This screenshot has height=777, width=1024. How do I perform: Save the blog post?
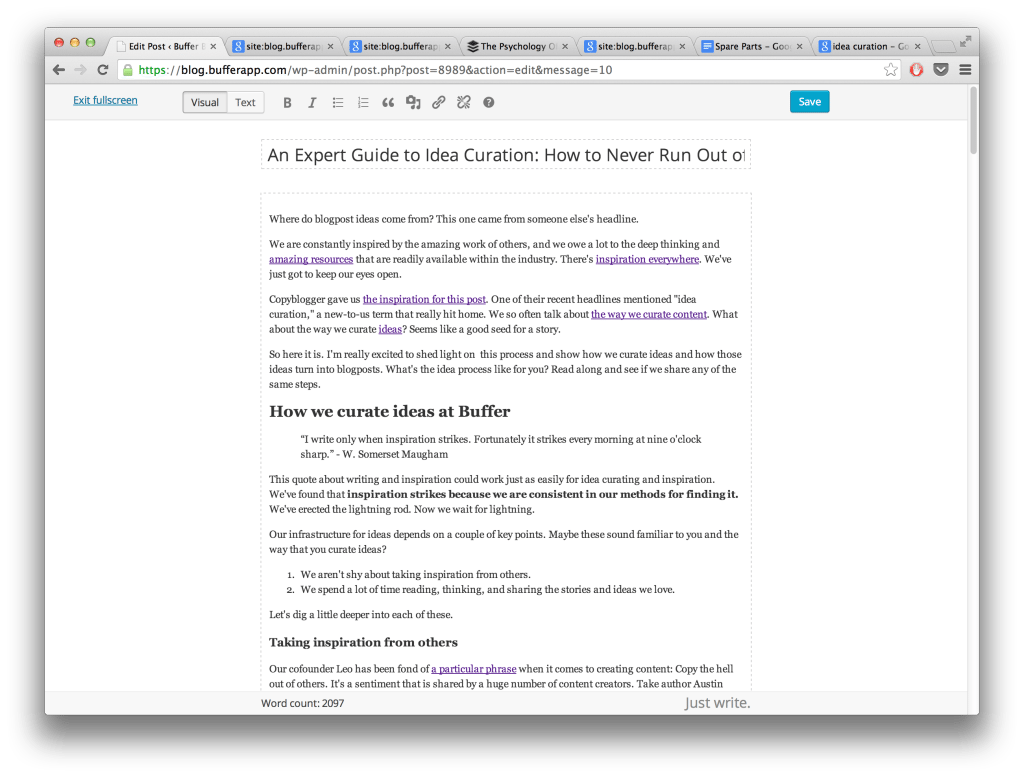point(809,101)
